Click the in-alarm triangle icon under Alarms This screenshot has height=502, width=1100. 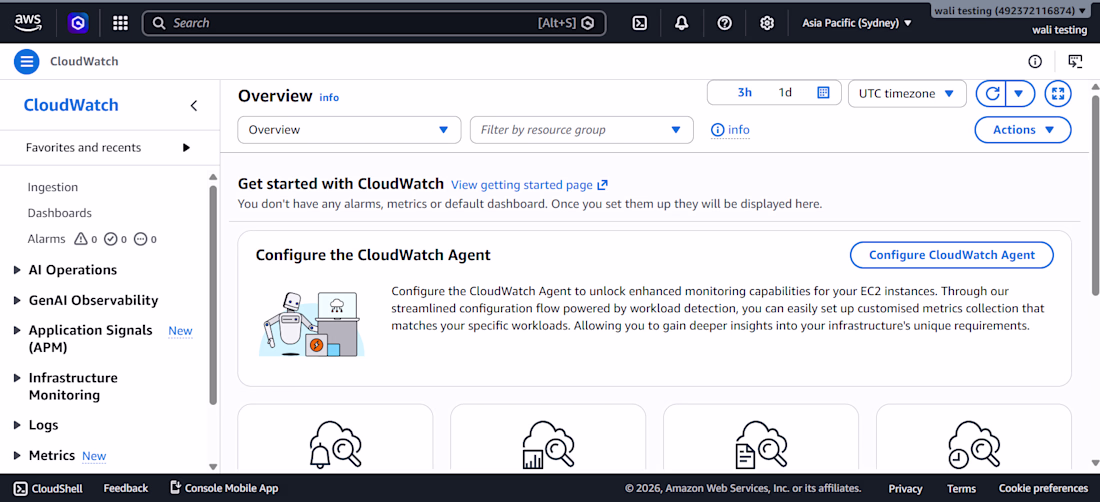pyautogui.click(x=81, y=239)
